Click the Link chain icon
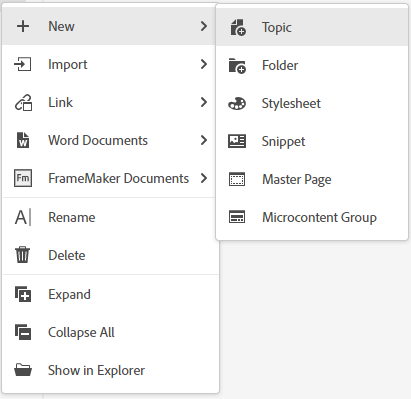This screenshot has width=411, height=399. (x=23, y=102)
